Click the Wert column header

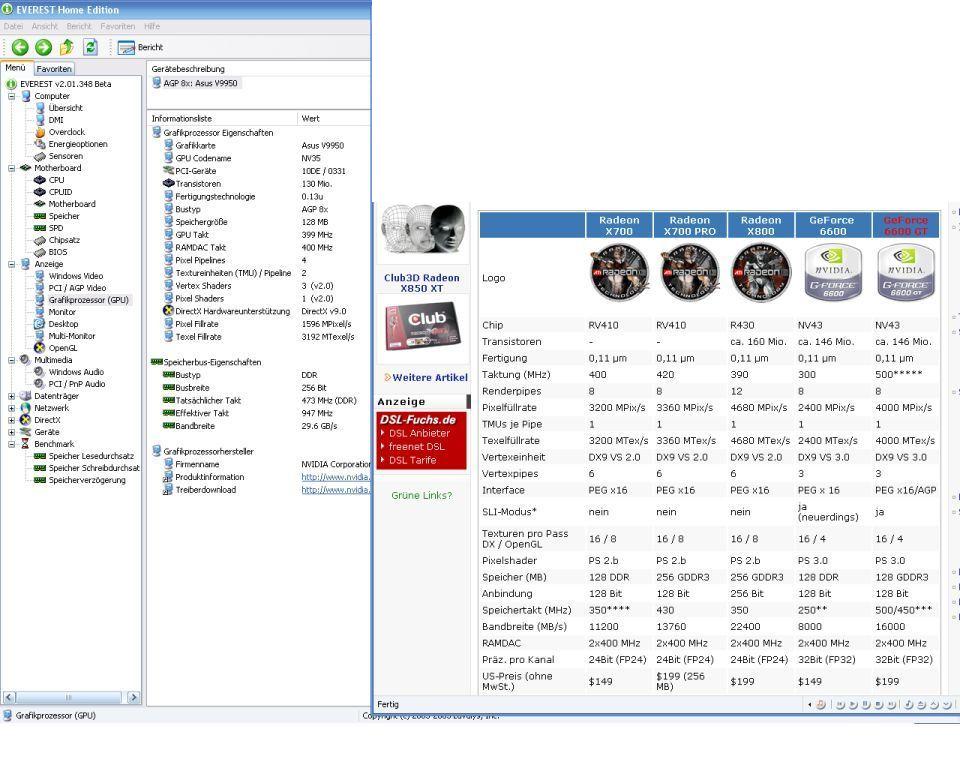pos(334,118)
